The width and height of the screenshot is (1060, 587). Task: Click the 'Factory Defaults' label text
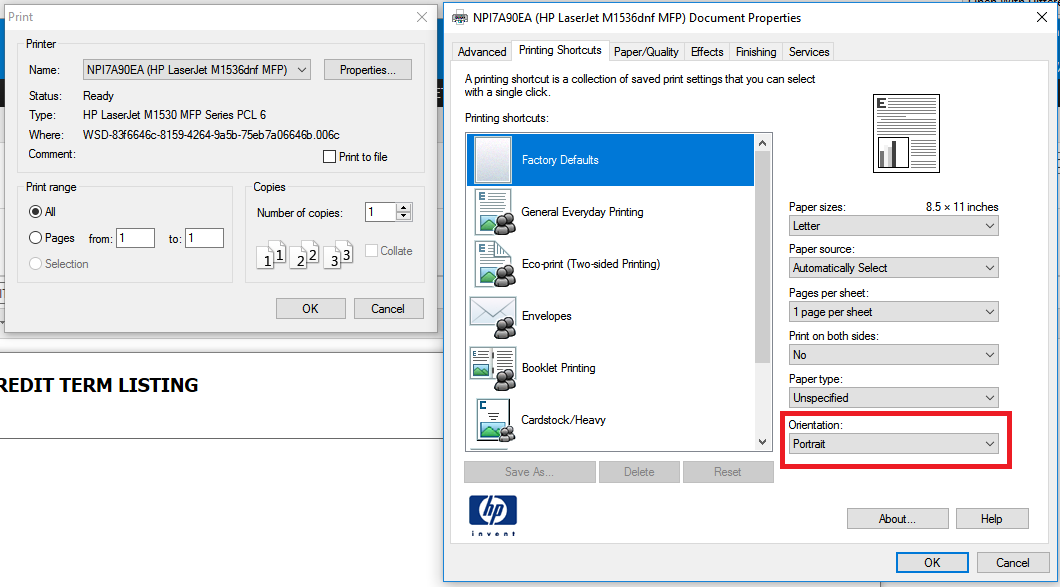click(560, 160)
